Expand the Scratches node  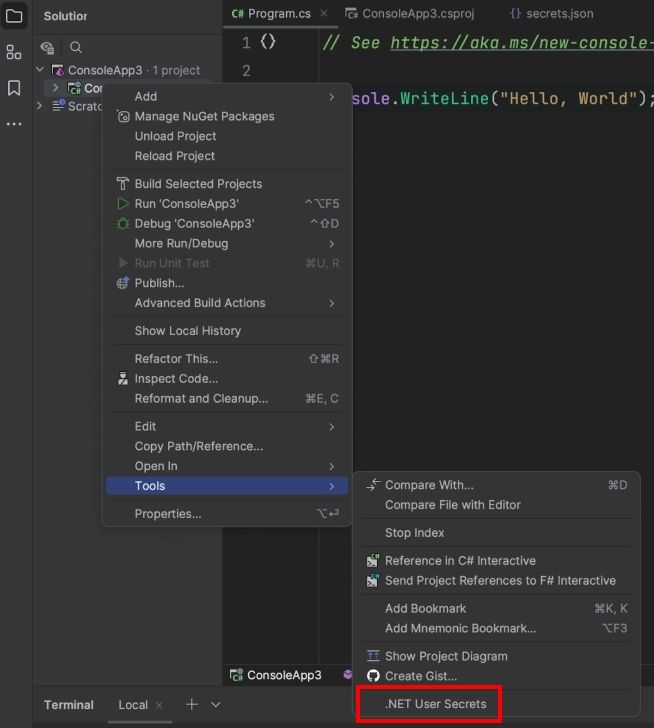click(x=40, y=106)
